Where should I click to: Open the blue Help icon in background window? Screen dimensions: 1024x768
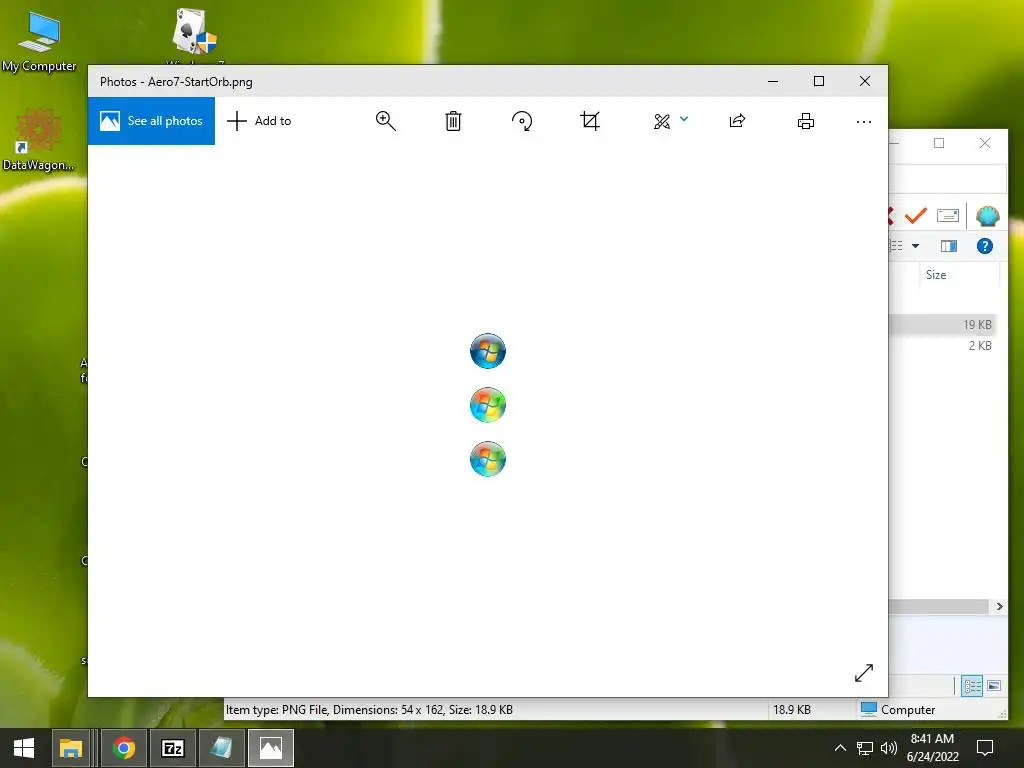coord(985,246)
